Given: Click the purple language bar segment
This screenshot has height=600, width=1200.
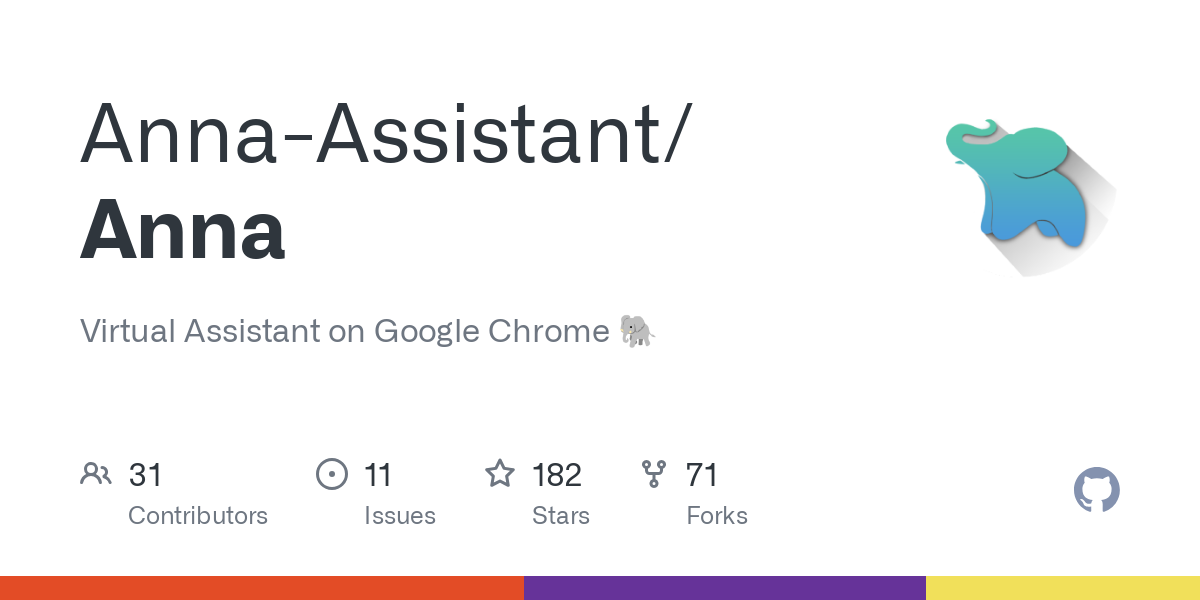Looking at the screenshot, I should (725, 588).
